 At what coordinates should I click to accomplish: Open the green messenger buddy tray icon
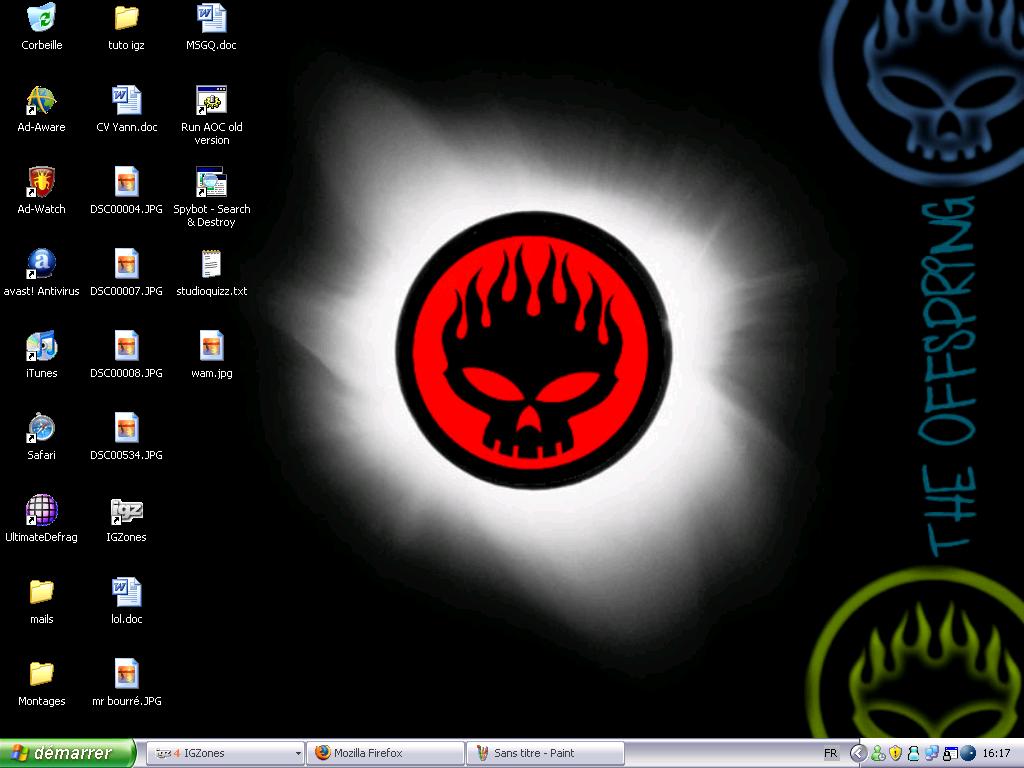[x=878, y=753]
